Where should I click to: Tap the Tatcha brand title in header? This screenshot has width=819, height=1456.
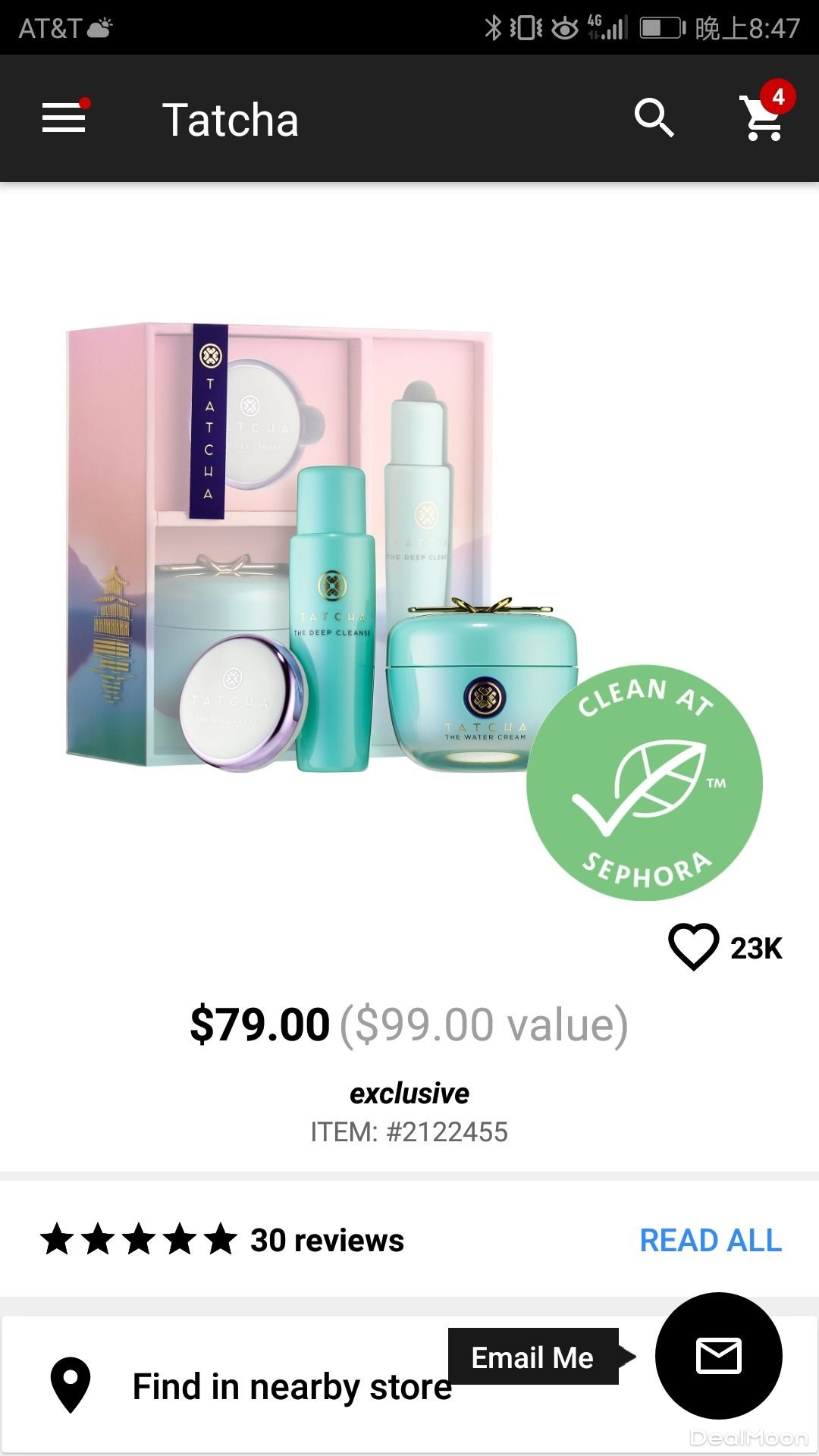tap(231, 120)
